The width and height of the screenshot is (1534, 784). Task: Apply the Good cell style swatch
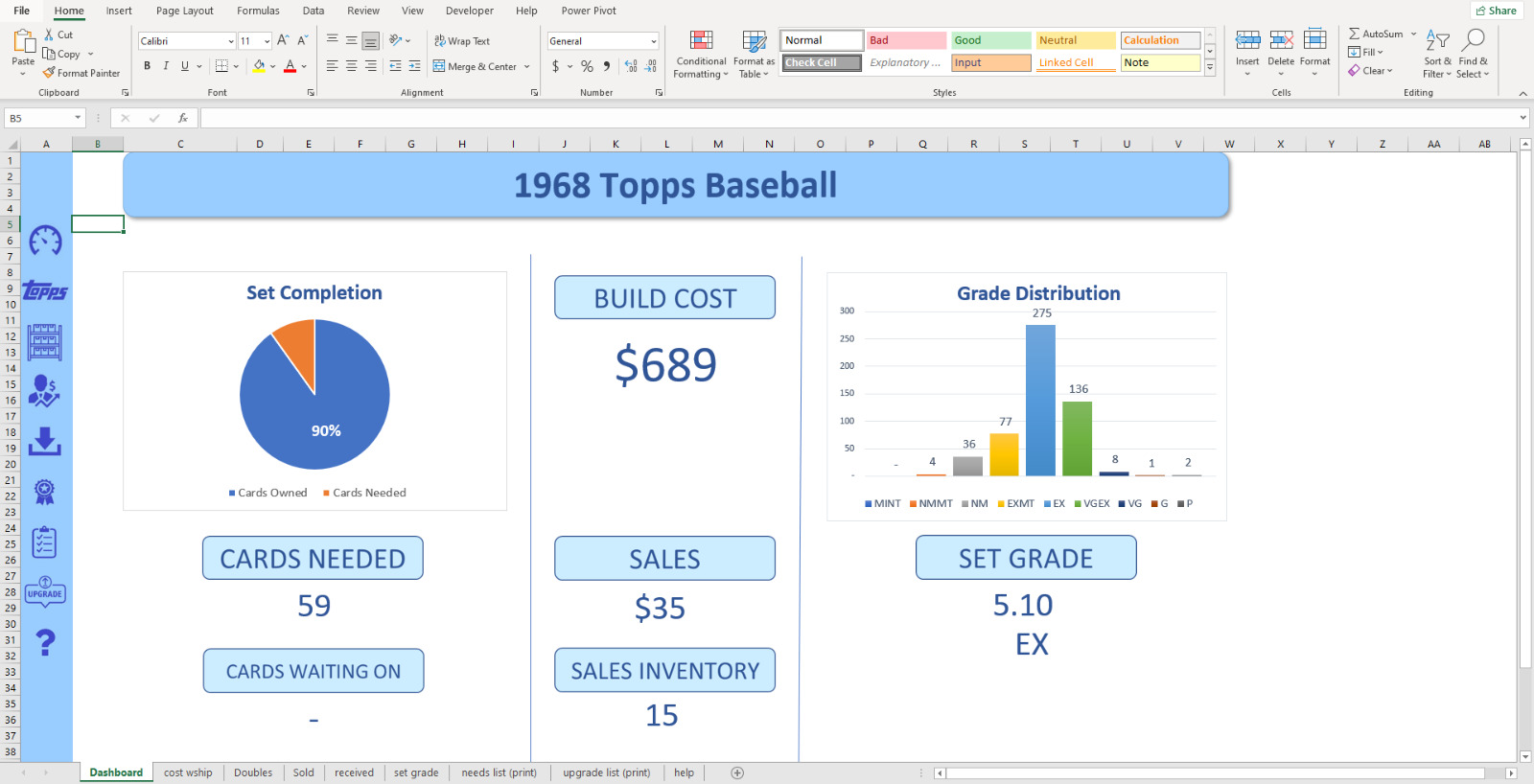click(x=990, y=40)
